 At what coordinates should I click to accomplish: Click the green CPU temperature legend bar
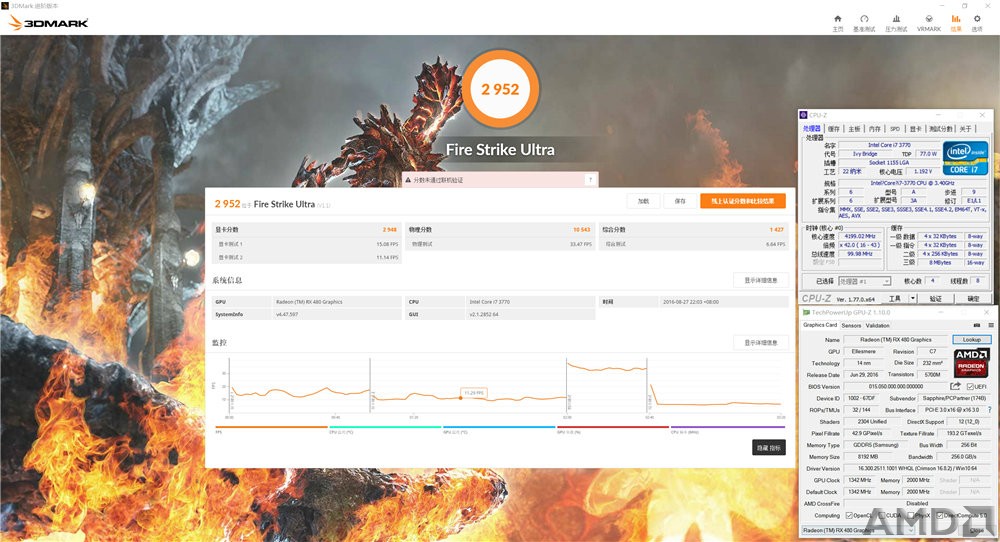[385, 427]
